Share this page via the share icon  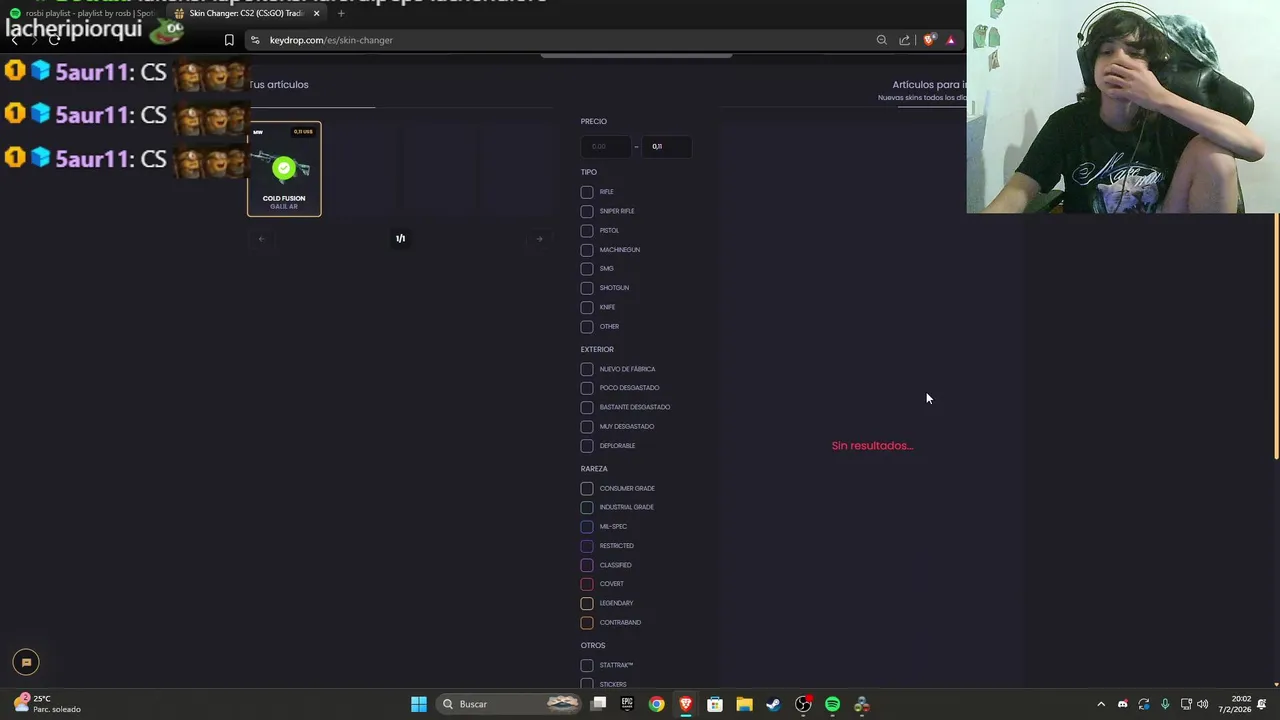coord(905,40)
